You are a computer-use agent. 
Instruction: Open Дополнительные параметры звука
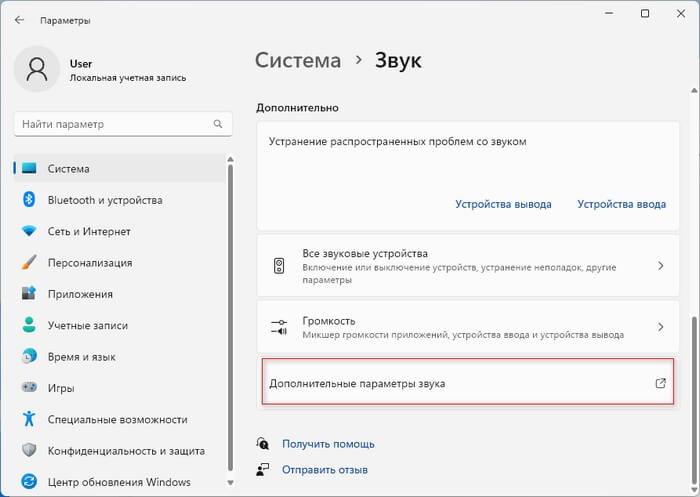467,382
